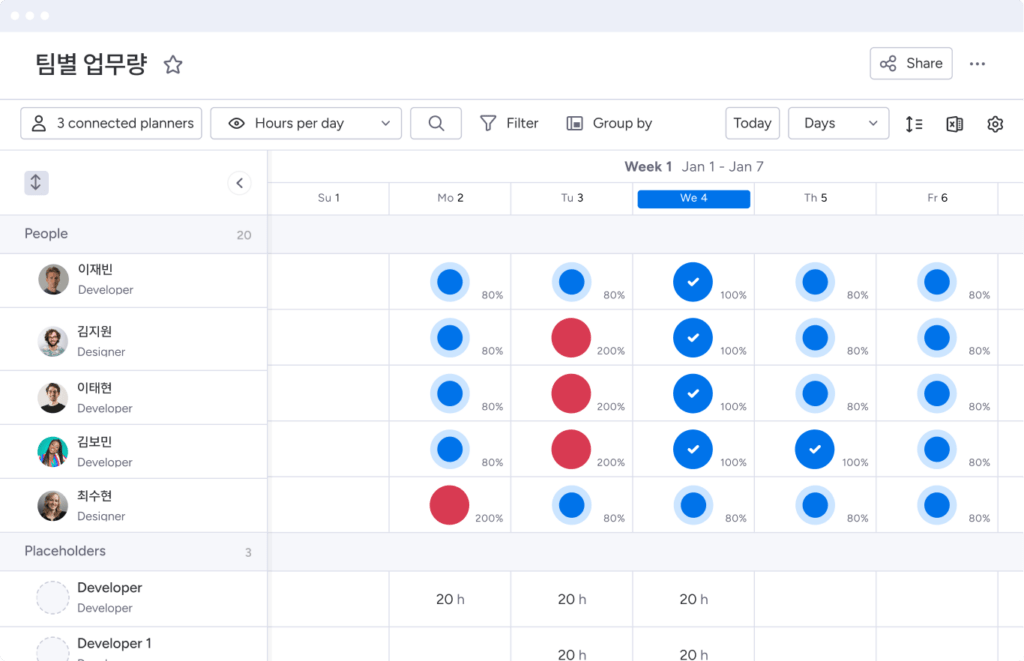Click 김보민's checked Thursday 100% circle
The image size is (1024, 661).
(x=815, y=450)
